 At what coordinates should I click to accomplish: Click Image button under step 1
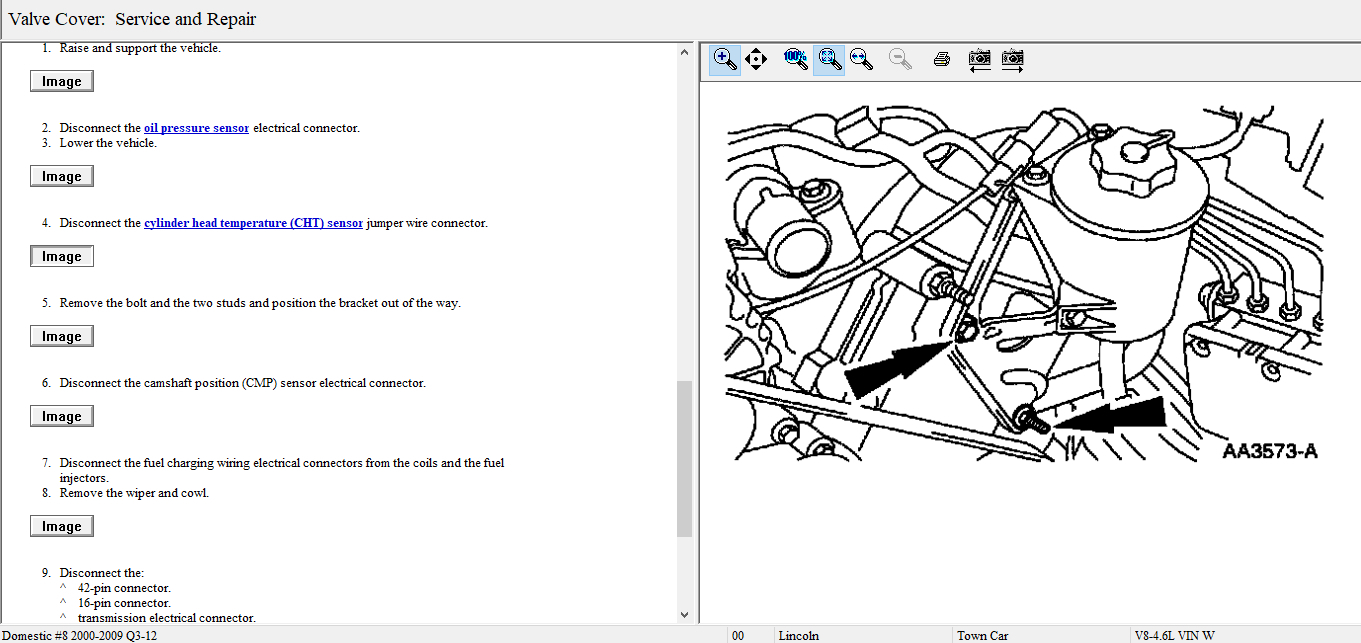click(x=62, y=82)
